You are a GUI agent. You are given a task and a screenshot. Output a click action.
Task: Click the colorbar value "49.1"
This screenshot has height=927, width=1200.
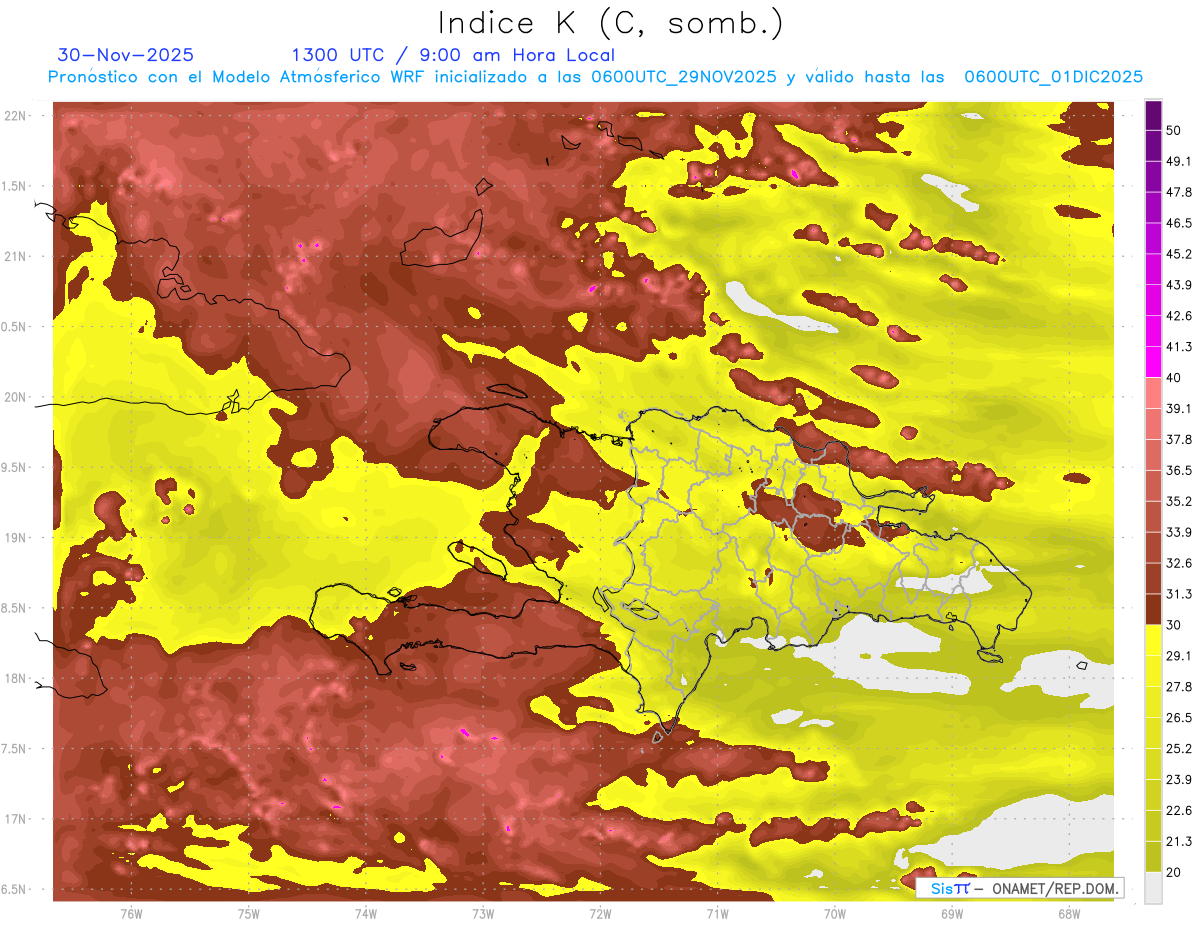[1178, 161]
